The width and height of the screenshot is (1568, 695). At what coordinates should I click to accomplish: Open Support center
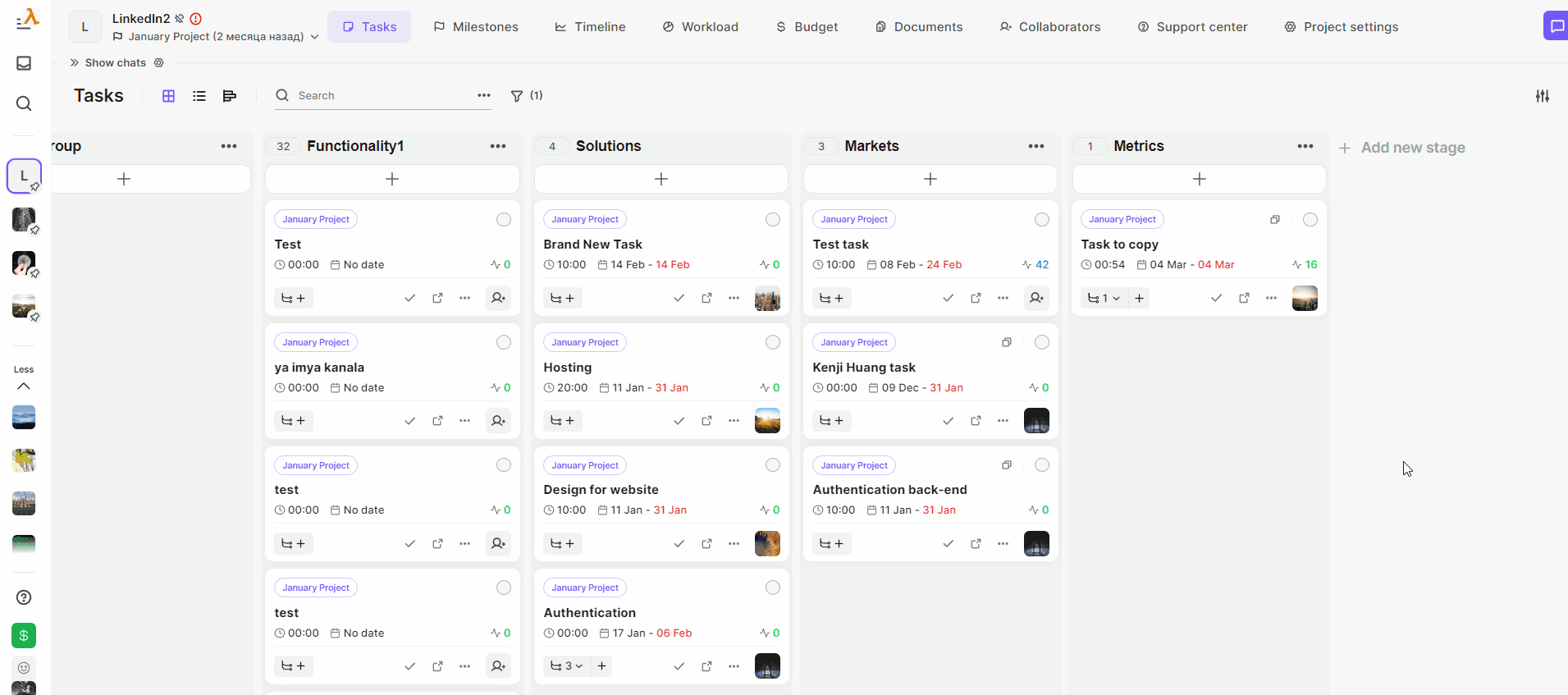[x=1192, y=27]
